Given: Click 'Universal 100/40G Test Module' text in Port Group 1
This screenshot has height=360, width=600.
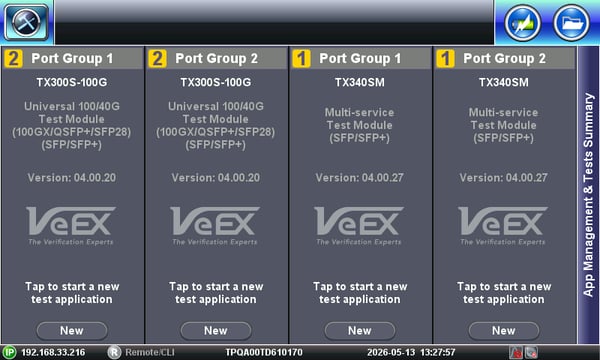Looking at the screenshot, I should point(72,112).
